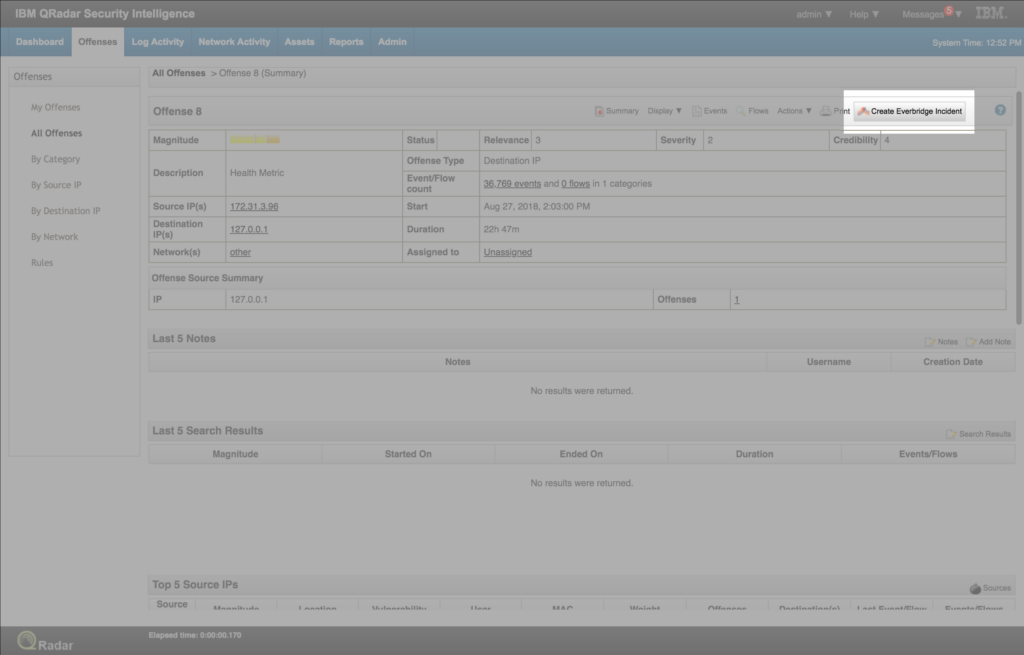Click the Source column header in Top 5 Source IPs
The height and width of the screenshot is (655, 1024).
pos(172,604)
